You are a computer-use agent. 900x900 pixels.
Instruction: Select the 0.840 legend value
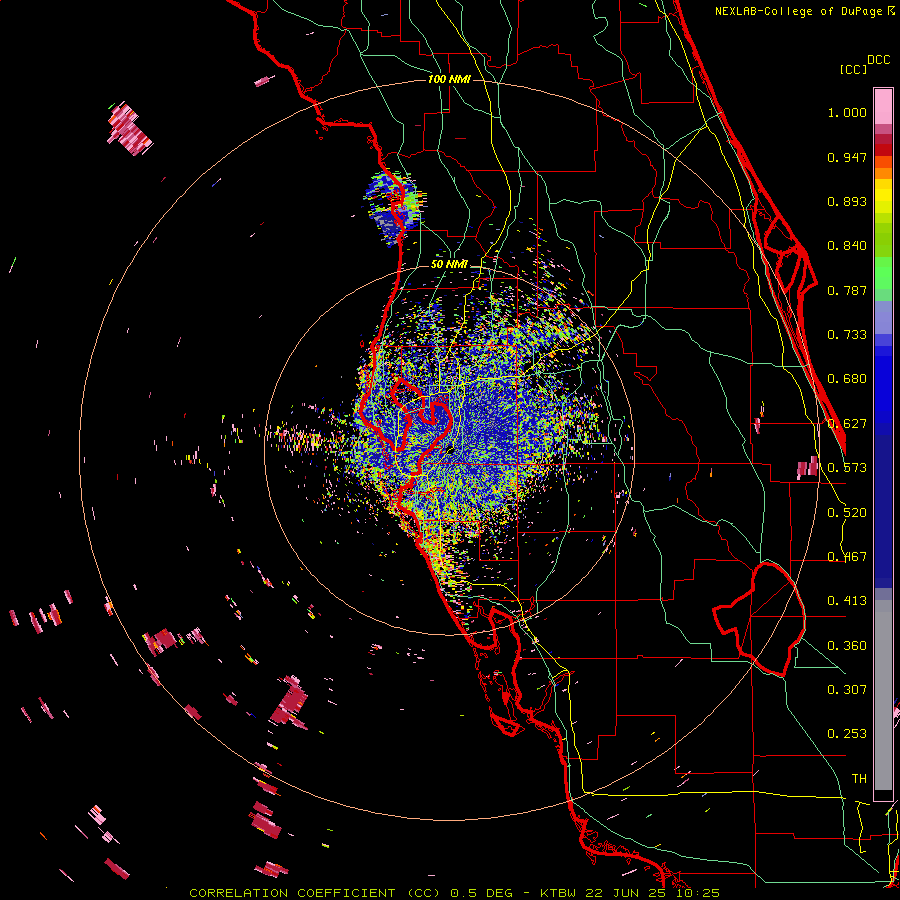point(847,246)
